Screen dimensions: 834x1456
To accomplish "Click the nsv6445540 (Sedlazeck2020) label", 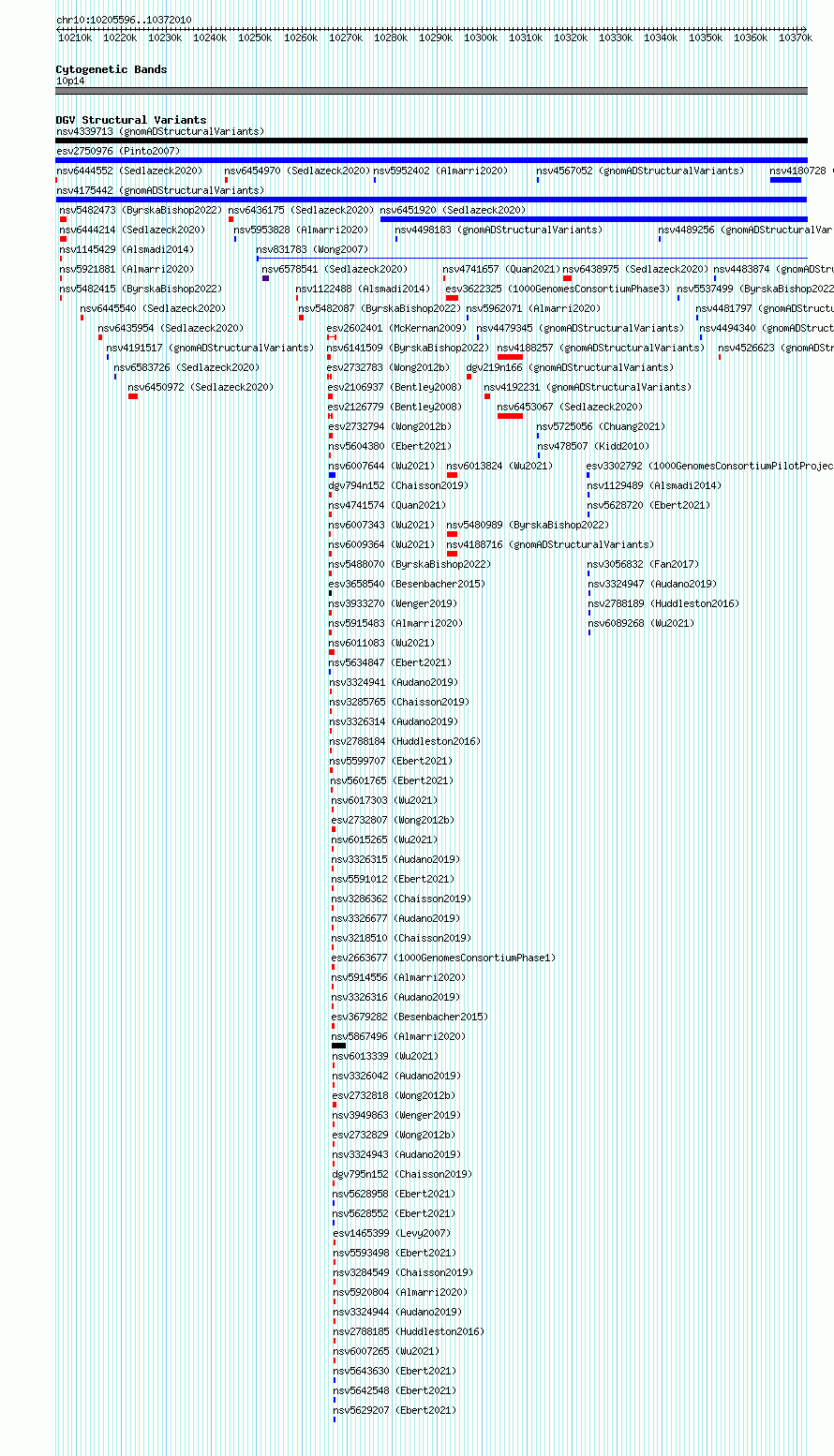I will coord(153,308).
